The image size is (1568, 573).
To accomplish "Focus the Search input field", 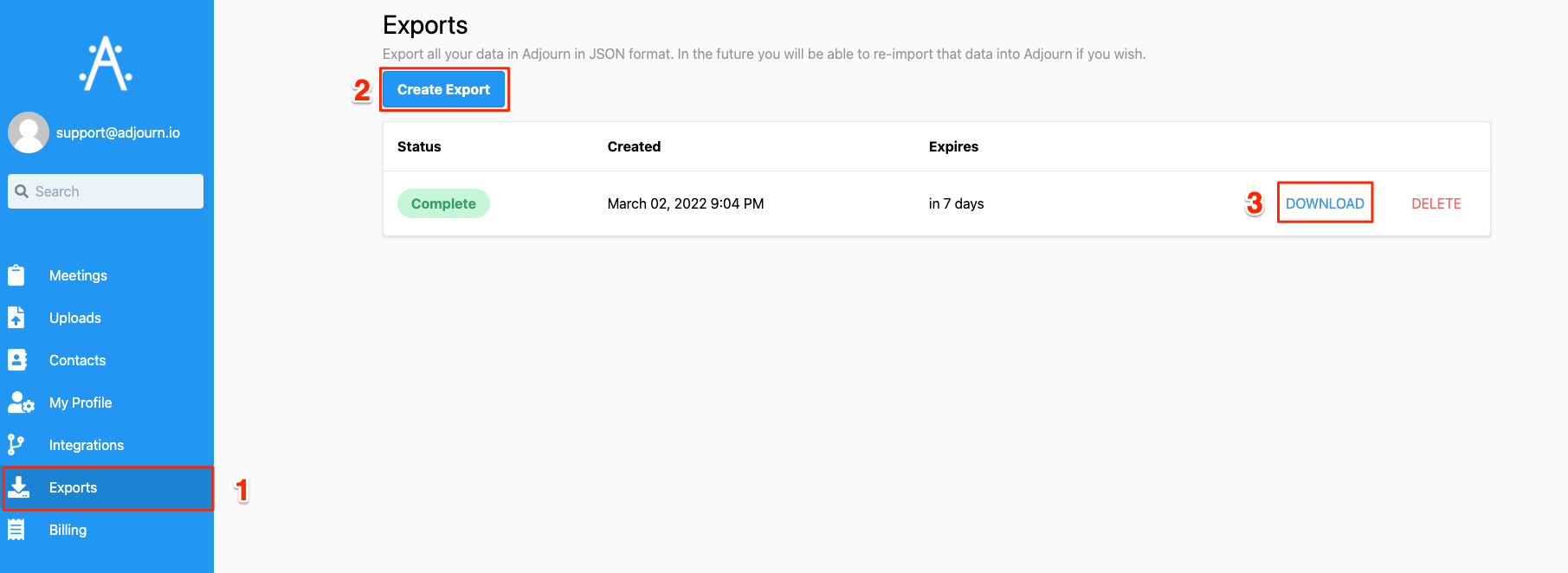I will pos(117,191).
